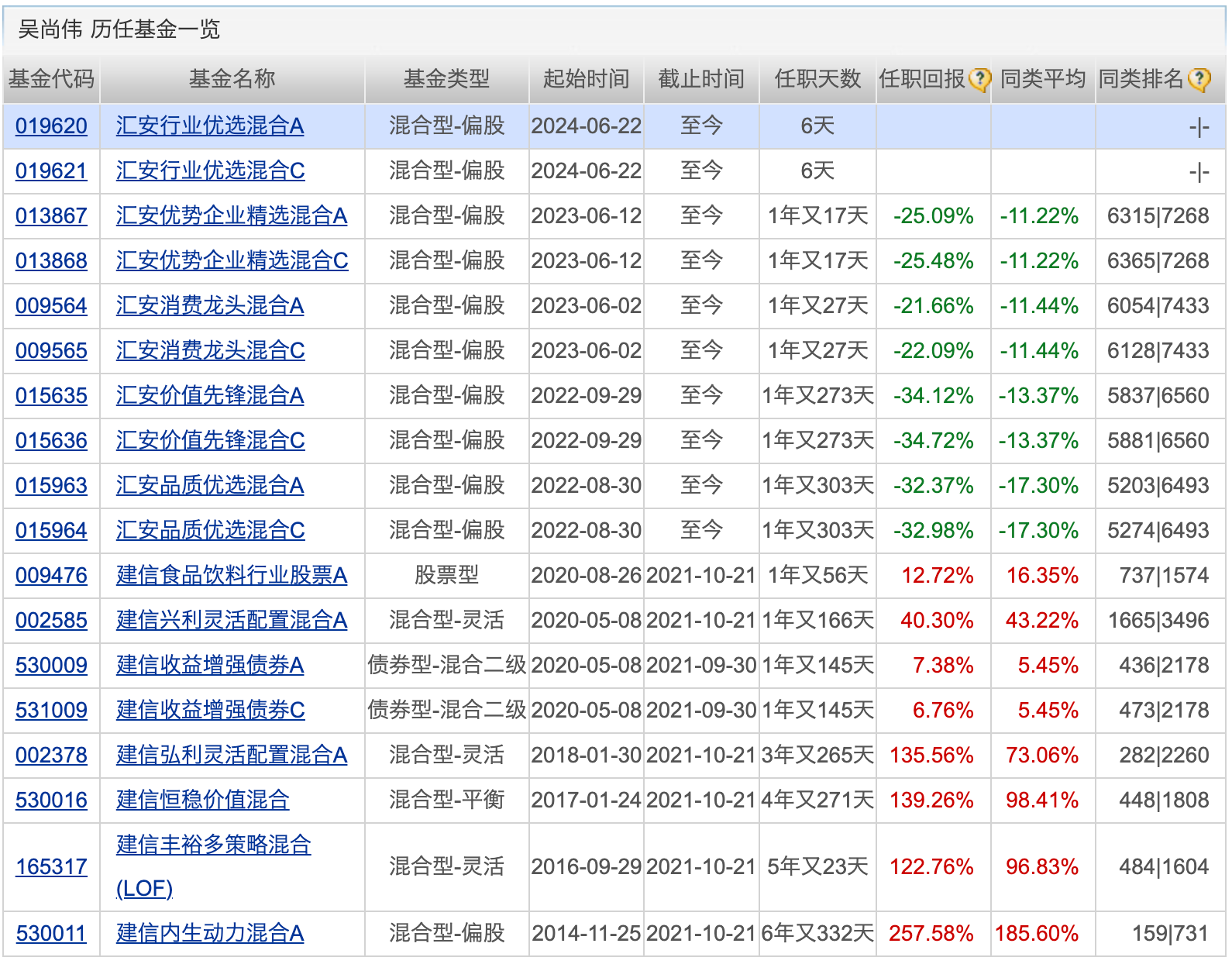
Task: Open 建信恒稳价值混合 fund page
Action: pos(203,800)
